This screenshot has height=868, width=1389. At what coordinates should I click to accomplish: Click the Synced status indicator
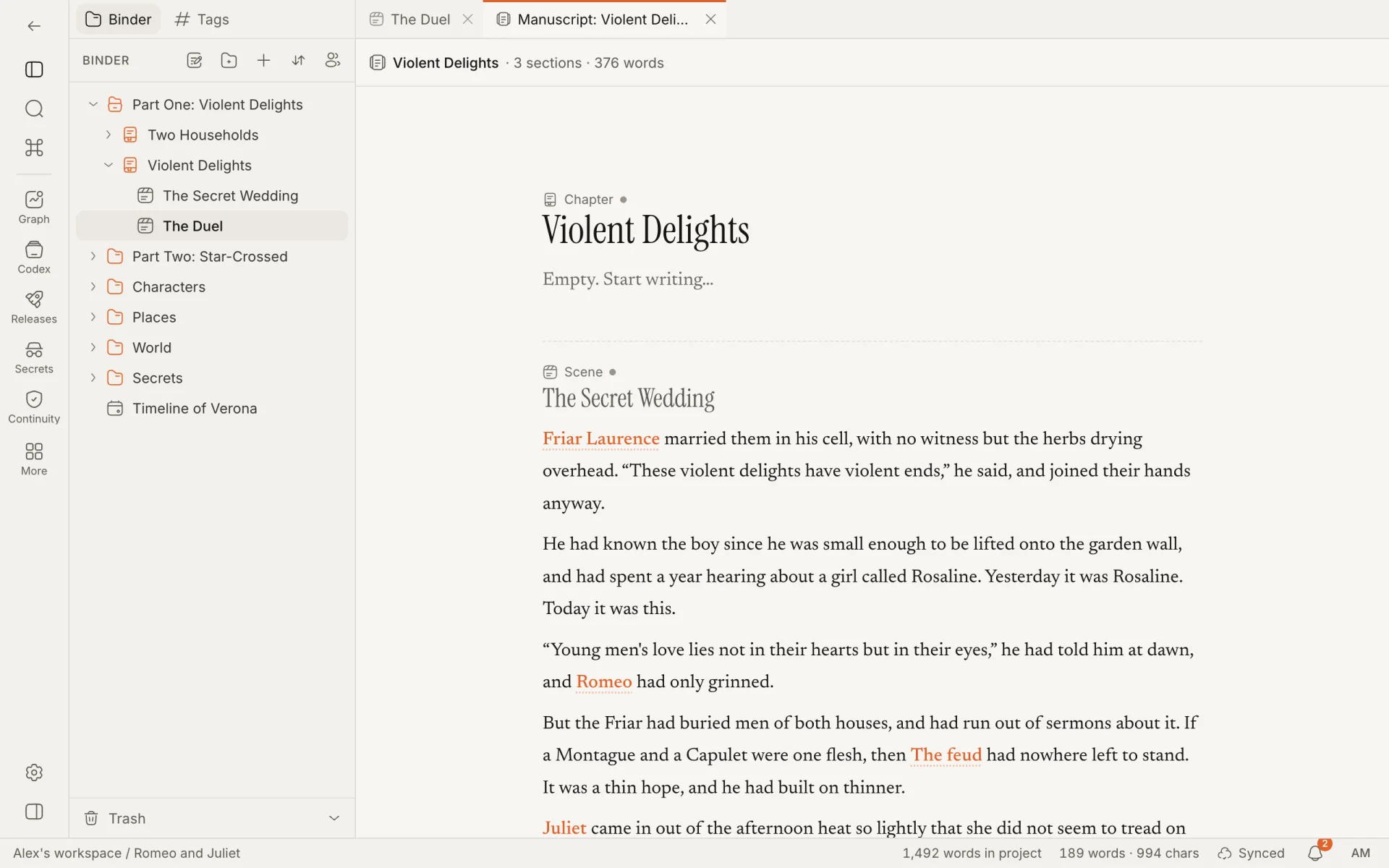coord(1252,854)
